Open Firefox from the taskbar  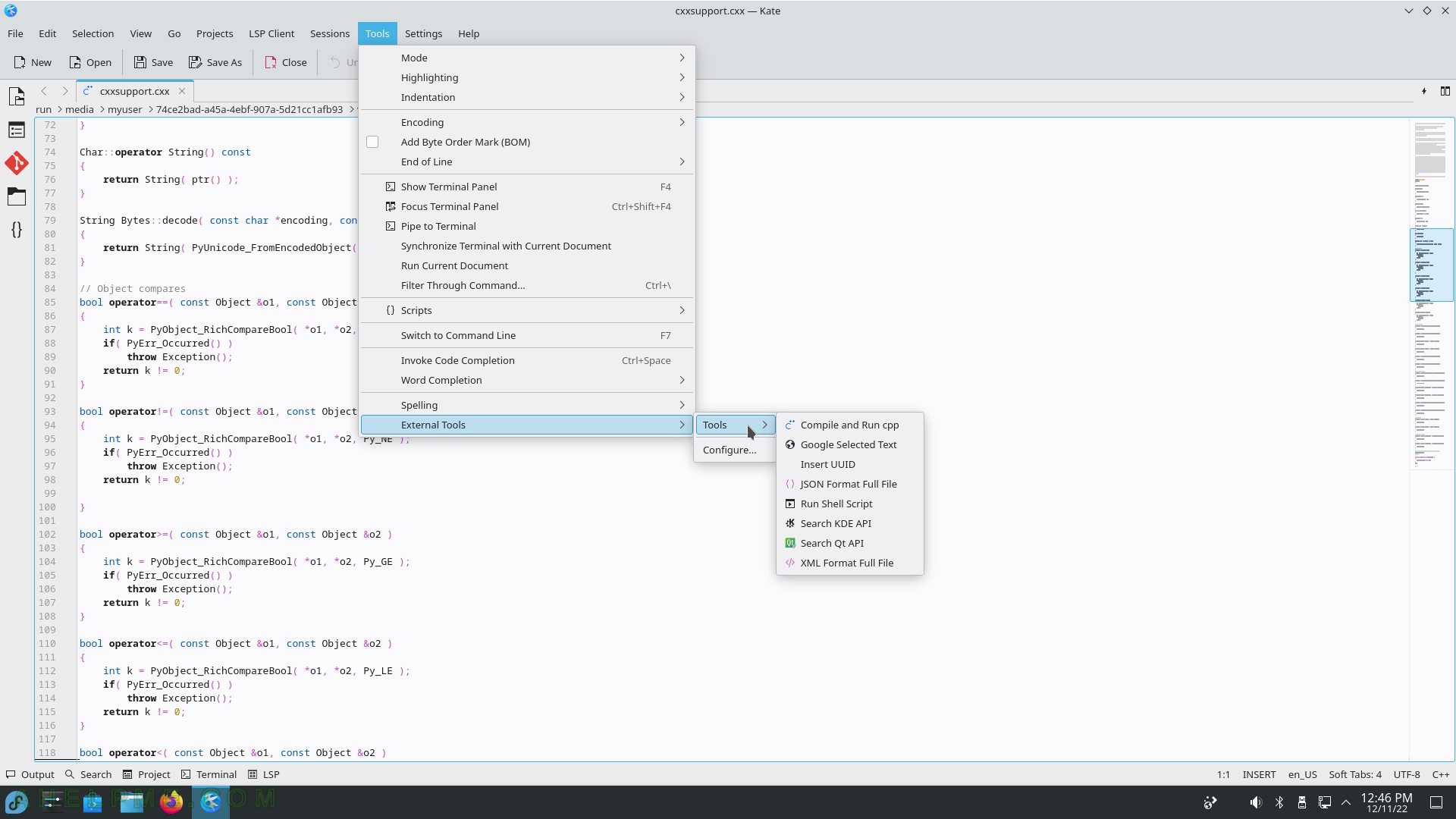click(x=171, y=802)
